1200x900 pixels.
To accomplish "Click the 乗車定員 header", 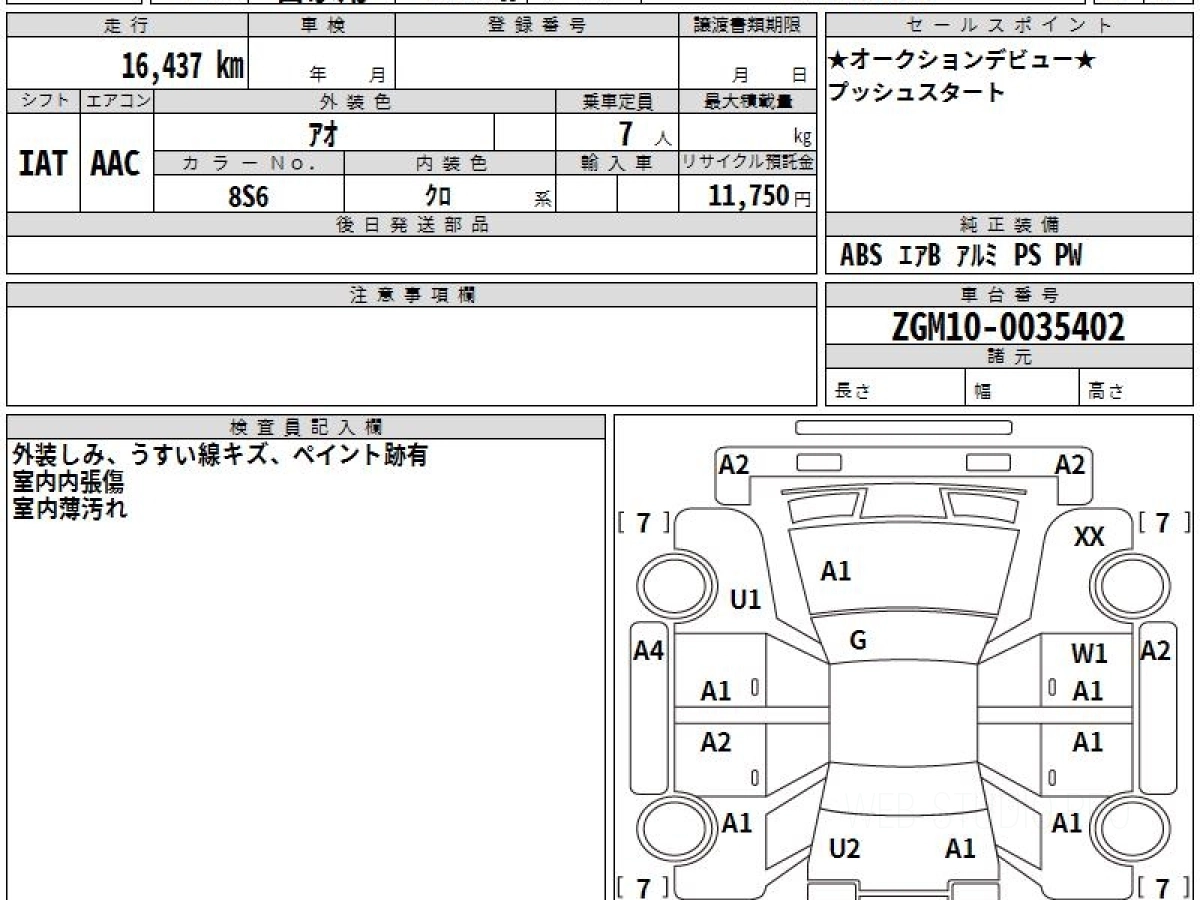I will click(x=617, y=101).
